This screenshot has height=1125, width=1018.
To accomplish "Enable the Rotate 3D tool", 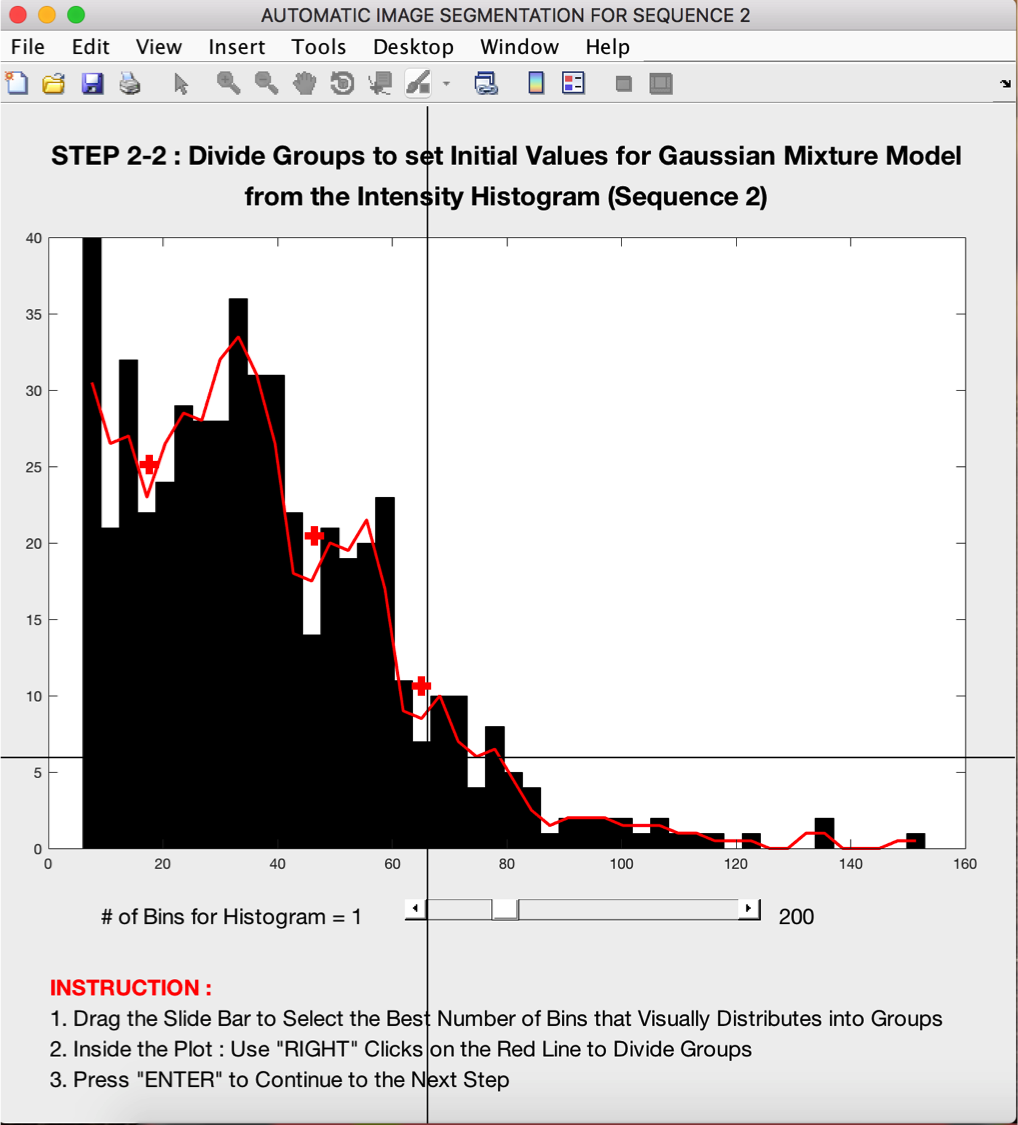I will (342, 84).
